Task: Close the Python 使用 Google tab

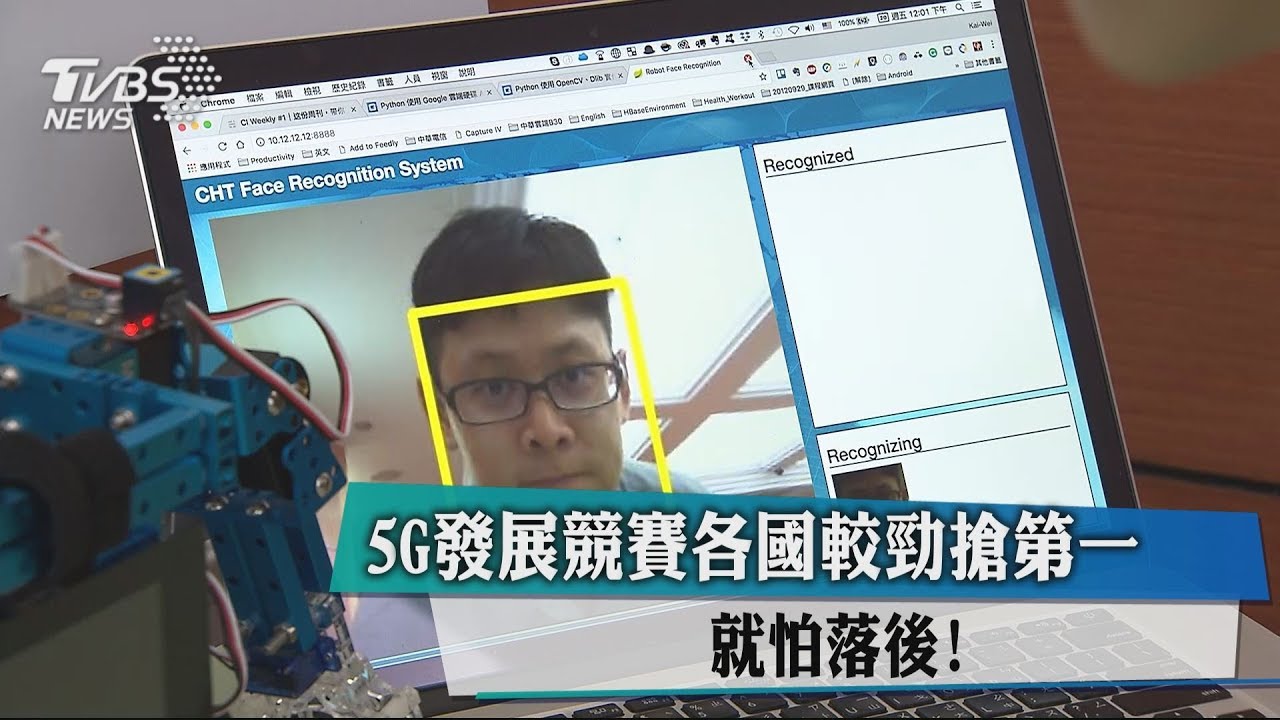Action: pyautogui.click(x=489, y=93)
